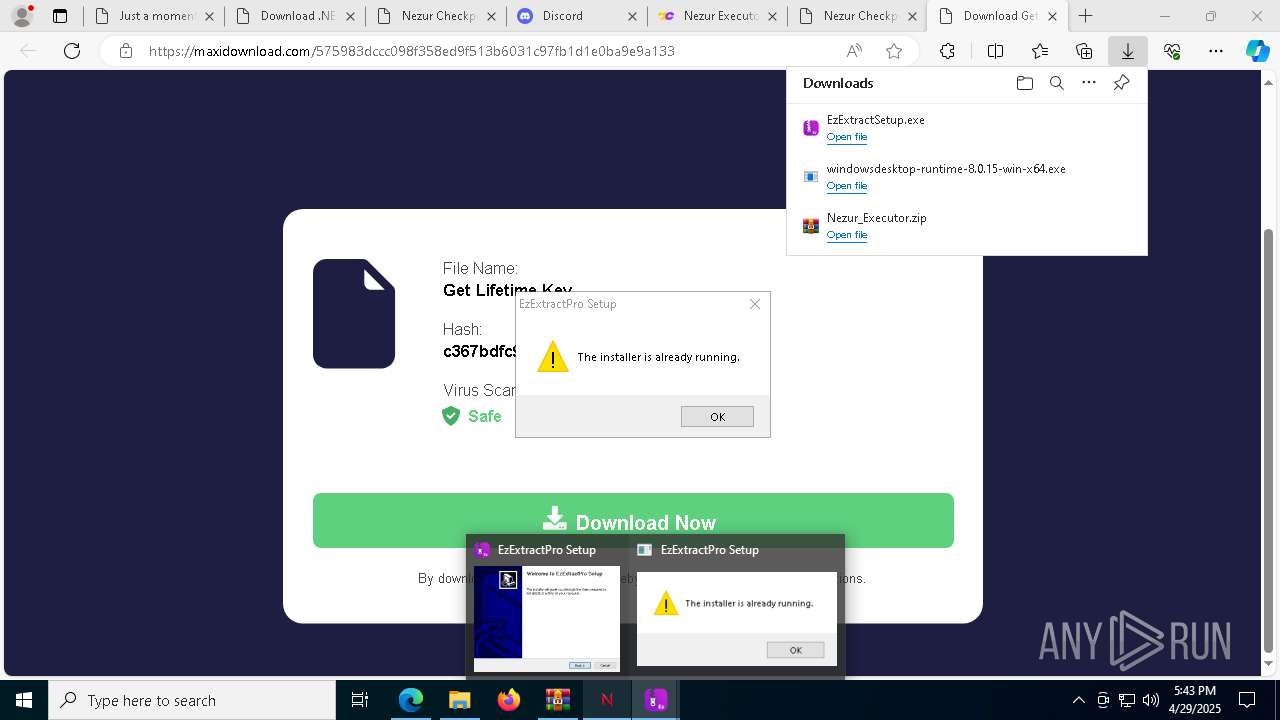
Task: Open Browser essentials heart icon
Action: click(x=1172, y=51)
